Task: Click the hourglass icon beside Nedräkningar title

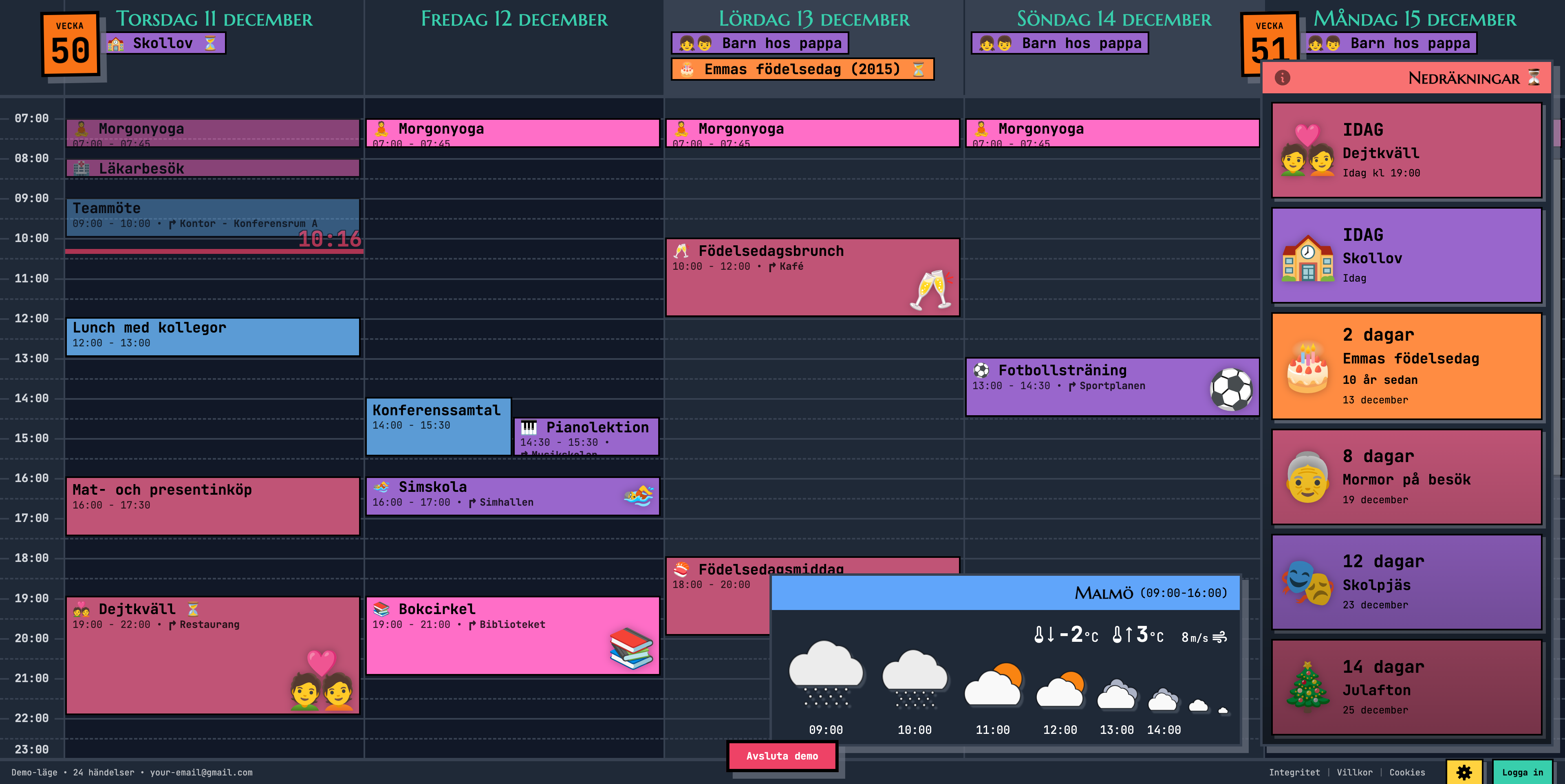Action: 1534,78
